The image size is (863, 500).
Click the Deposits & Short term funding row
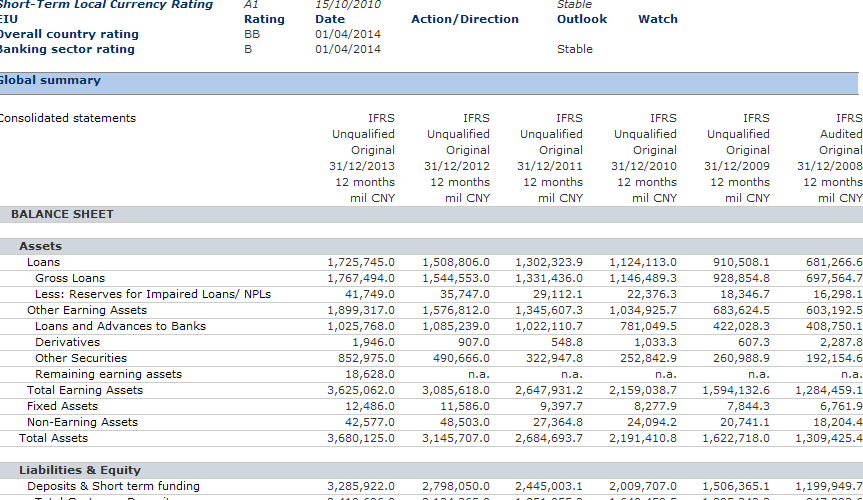pos(113,486)
